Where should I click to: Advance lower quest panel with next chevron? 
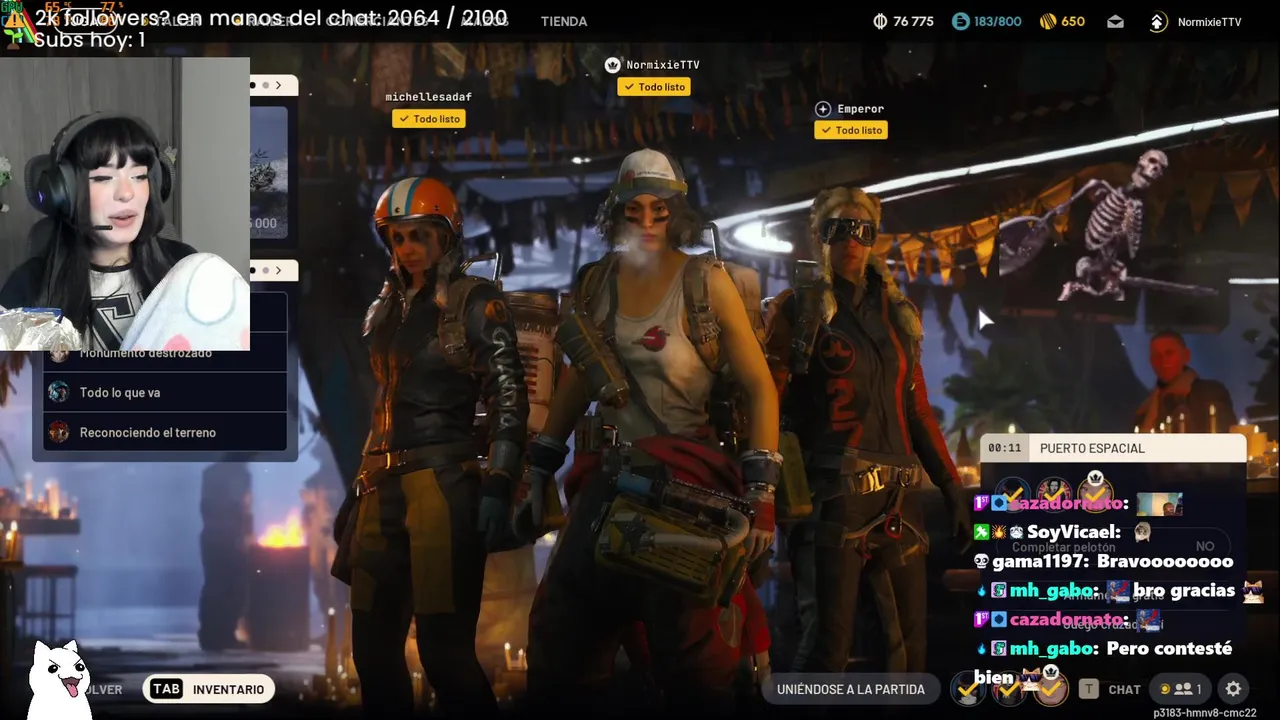click(279, 270)
